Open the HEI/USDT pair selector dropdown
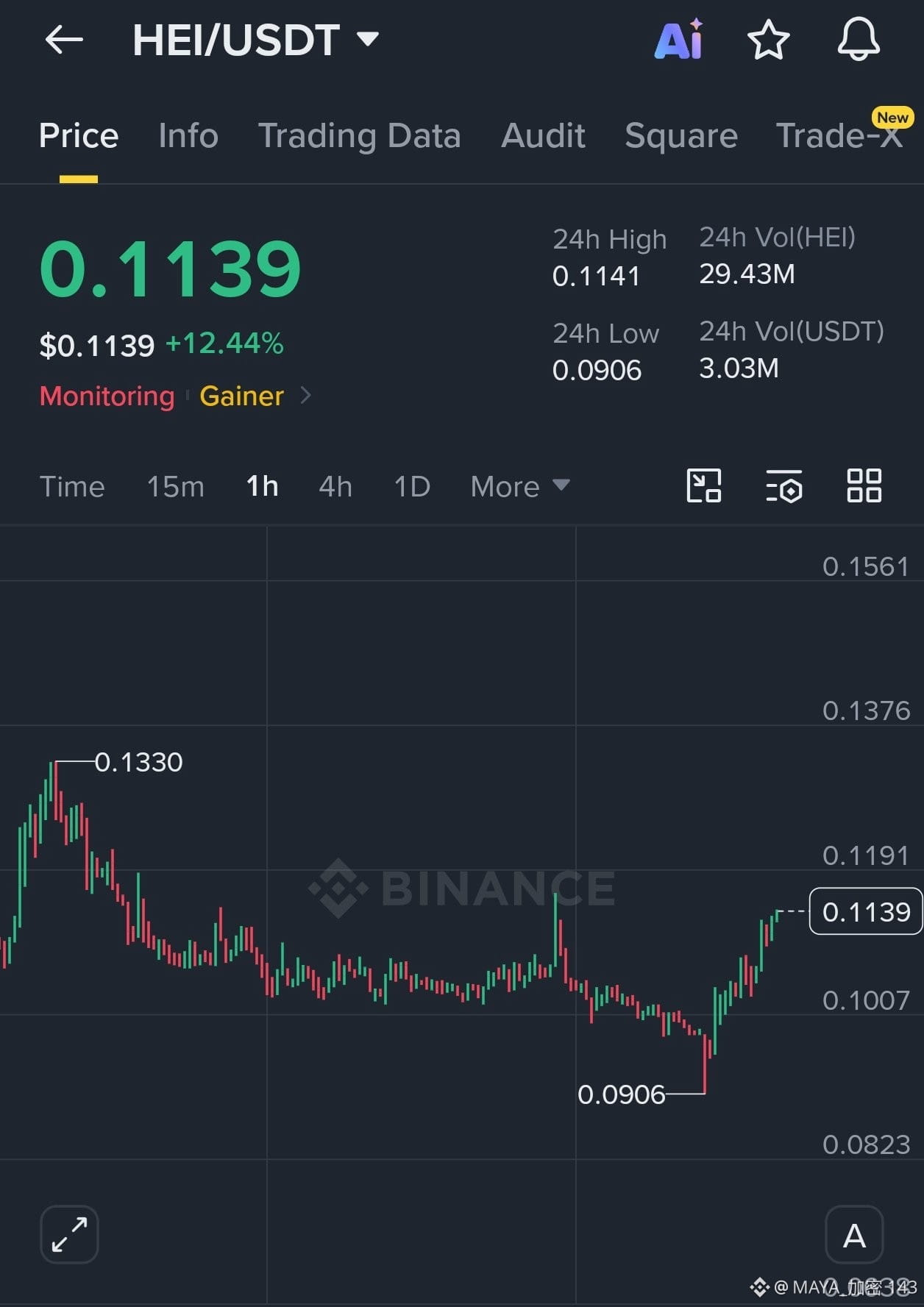924x1307 pixels. (x=255, y=40)
